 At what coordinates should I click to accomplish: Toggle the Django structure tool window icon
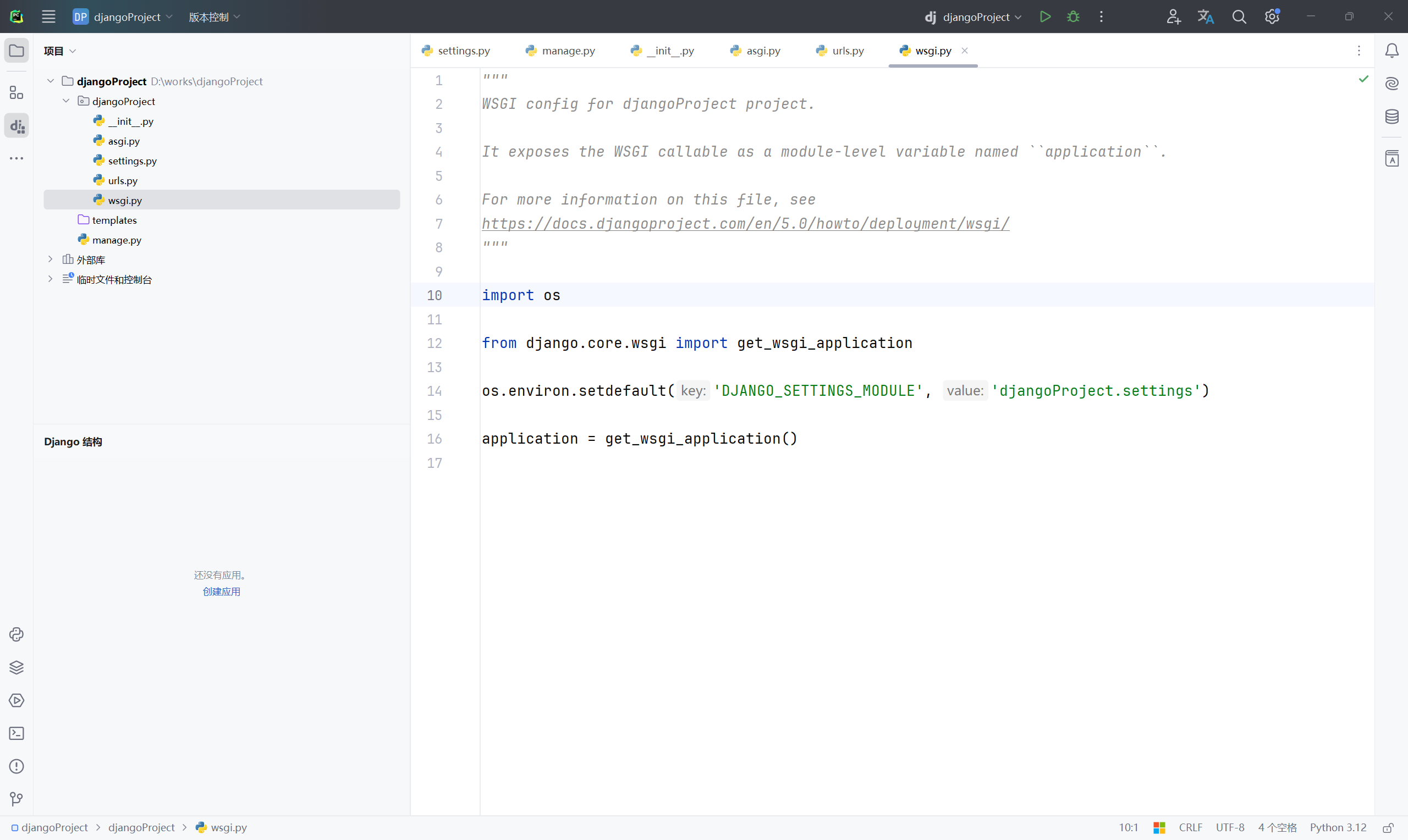click(16, 126)
